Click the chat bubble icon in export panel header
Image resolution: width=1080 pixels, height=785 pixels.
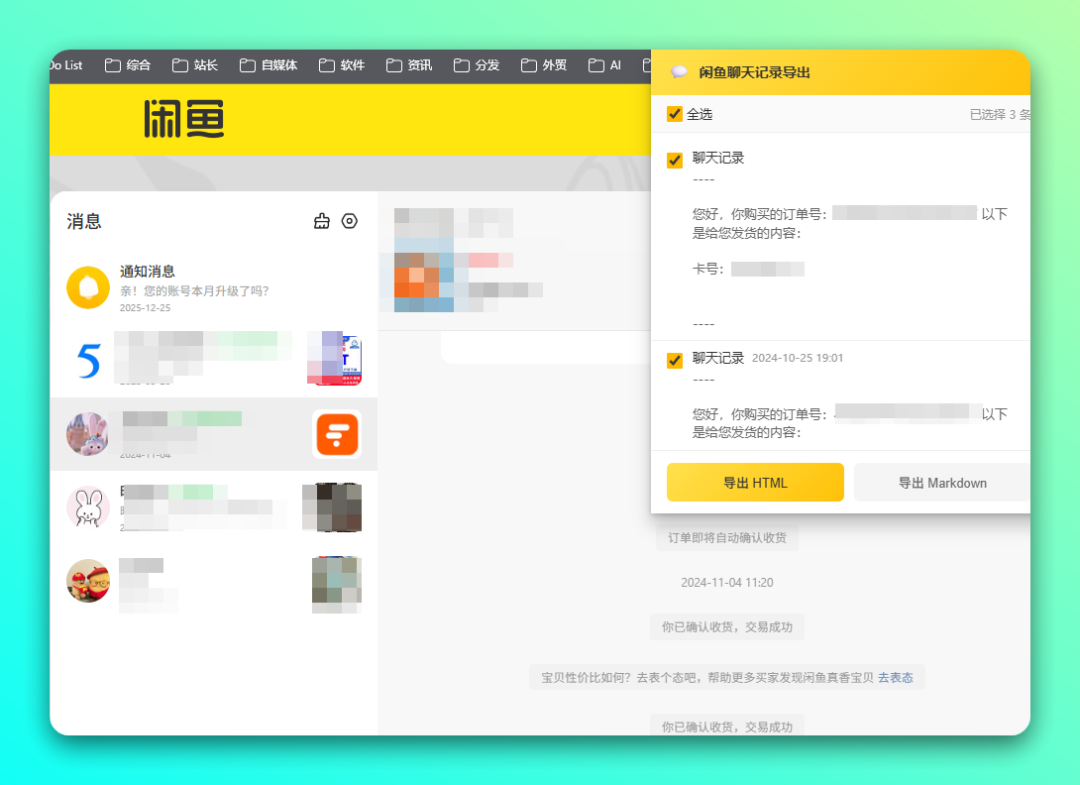point(679,72)
